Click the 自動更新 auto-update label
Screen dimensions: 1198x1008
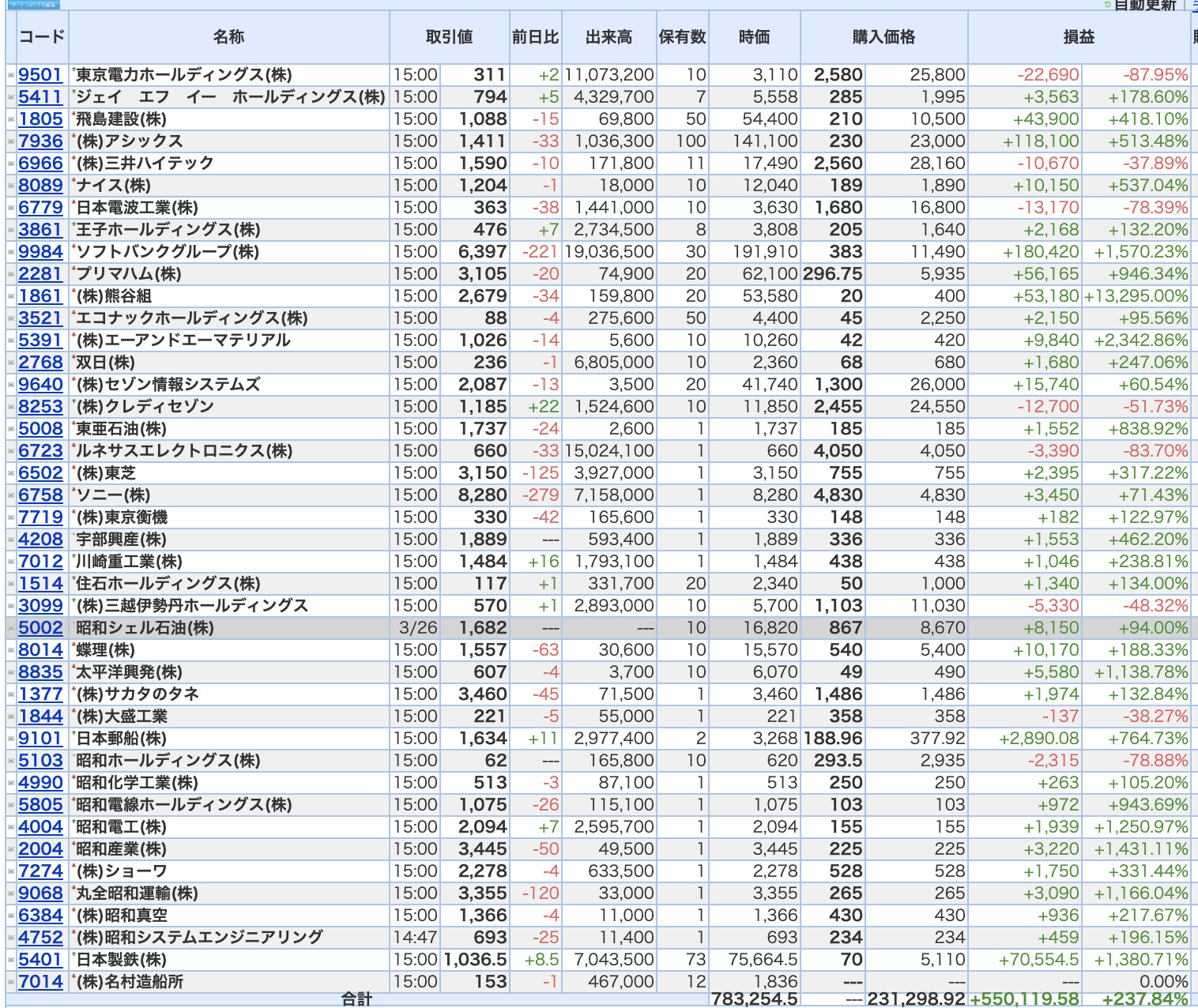[x=1146, y=5]
